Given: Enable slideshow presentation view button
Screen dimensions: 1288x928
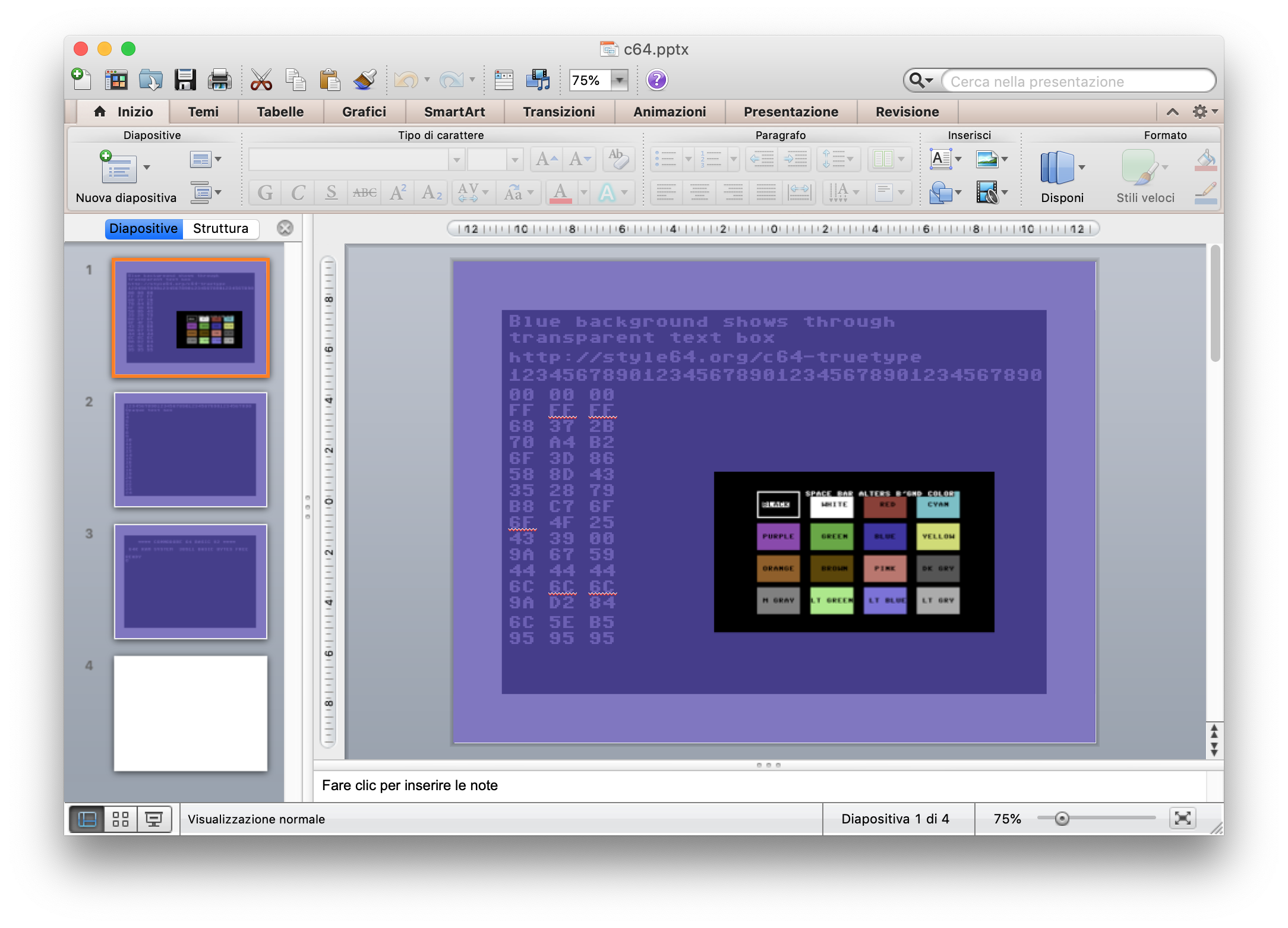Looking at the screenshot, I should click(154, 819).
